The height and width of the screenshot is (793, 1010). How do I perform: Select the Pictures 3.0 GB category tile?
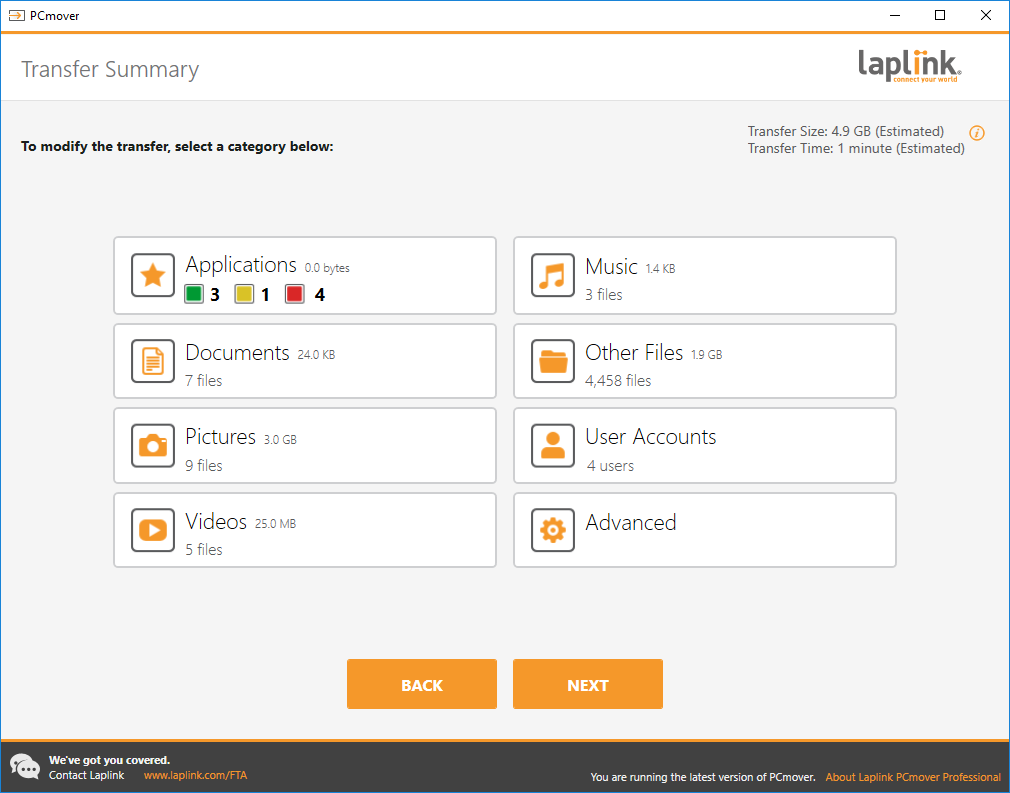pyautogui.click(x=305, y=446)
